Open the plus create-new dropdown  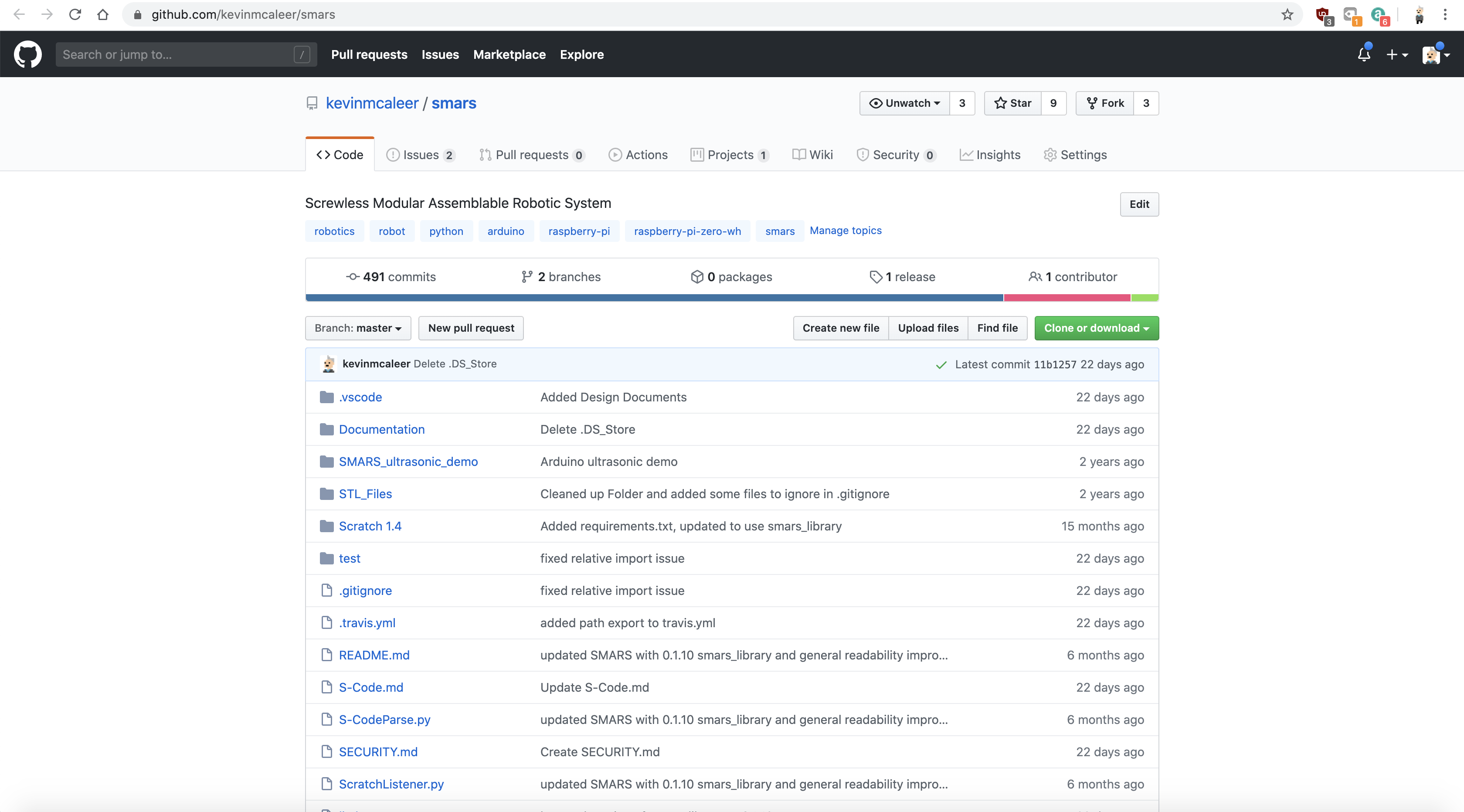pos(1397,54)
